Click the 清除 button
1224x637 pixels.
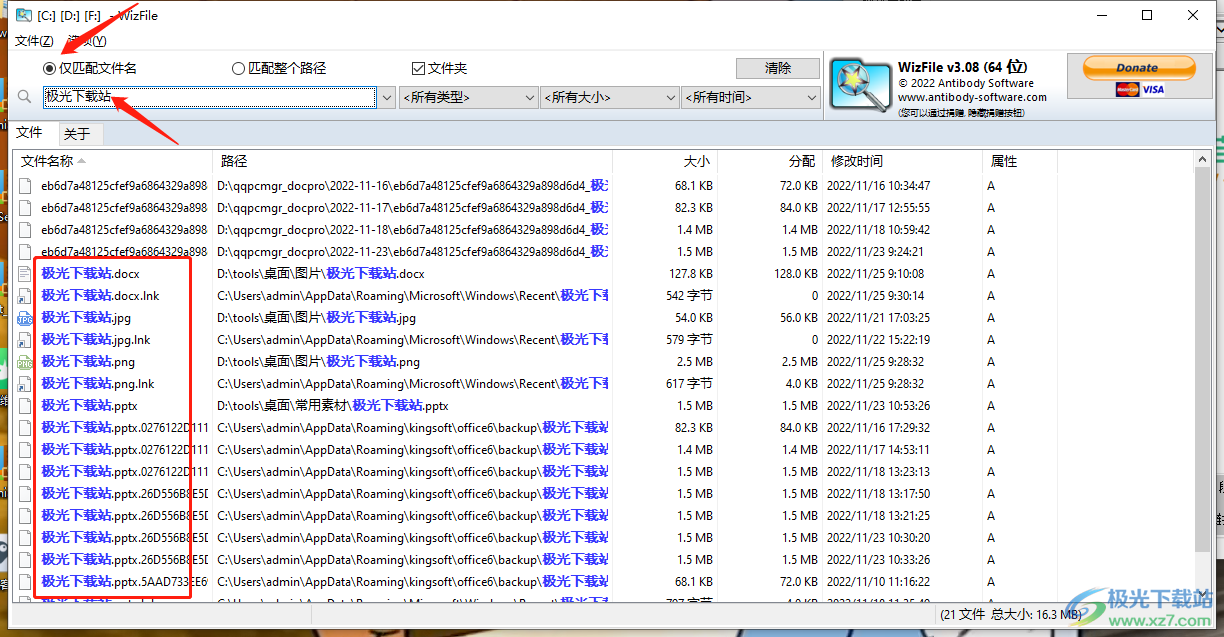pyautogui.click(x=778, y=68)
